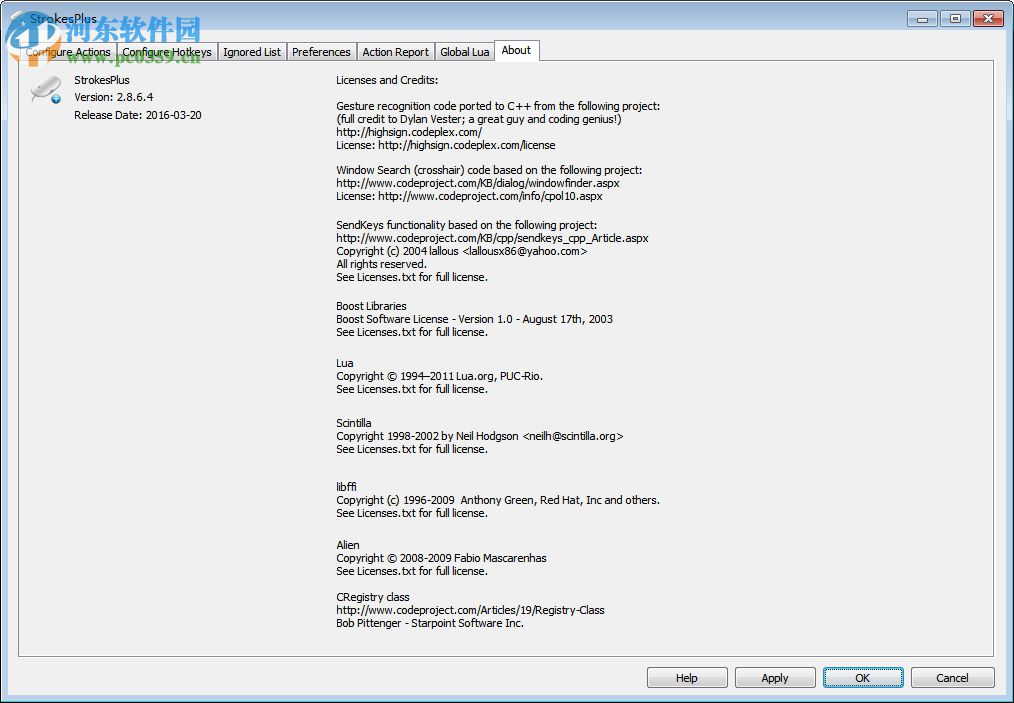Open the Global Lua tab

pyautogui.click(x=464, y=51)
